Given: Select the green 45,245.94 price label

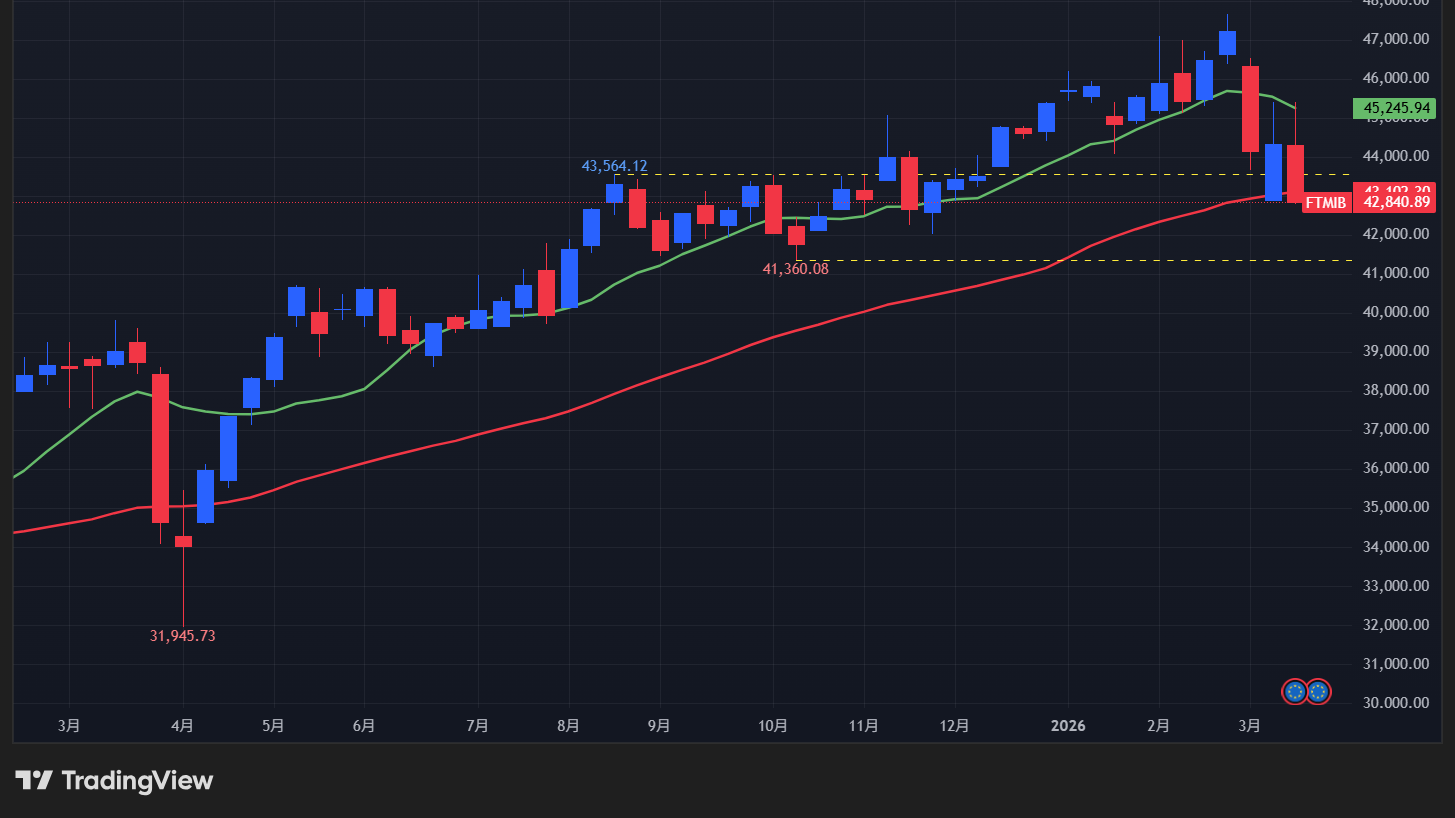Looking at the screenshot, I should click(1393, 108).
